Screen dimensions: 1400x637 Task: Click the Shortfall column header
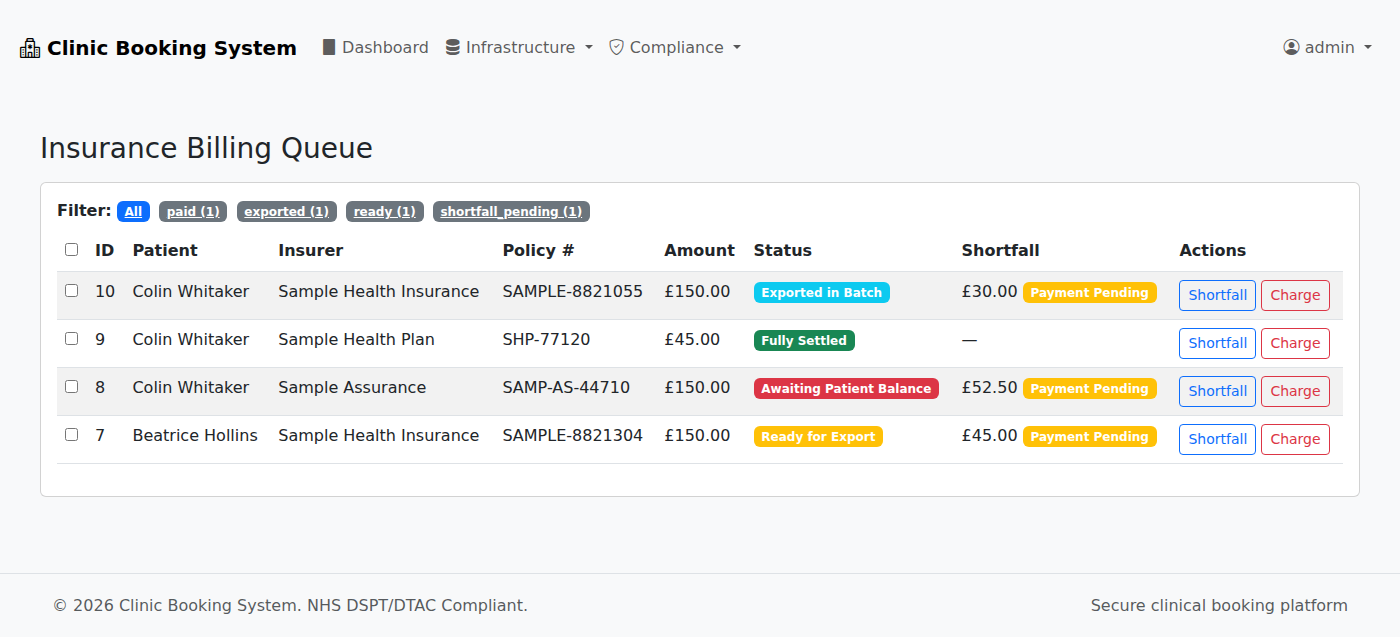click(x=1001, y=250)
